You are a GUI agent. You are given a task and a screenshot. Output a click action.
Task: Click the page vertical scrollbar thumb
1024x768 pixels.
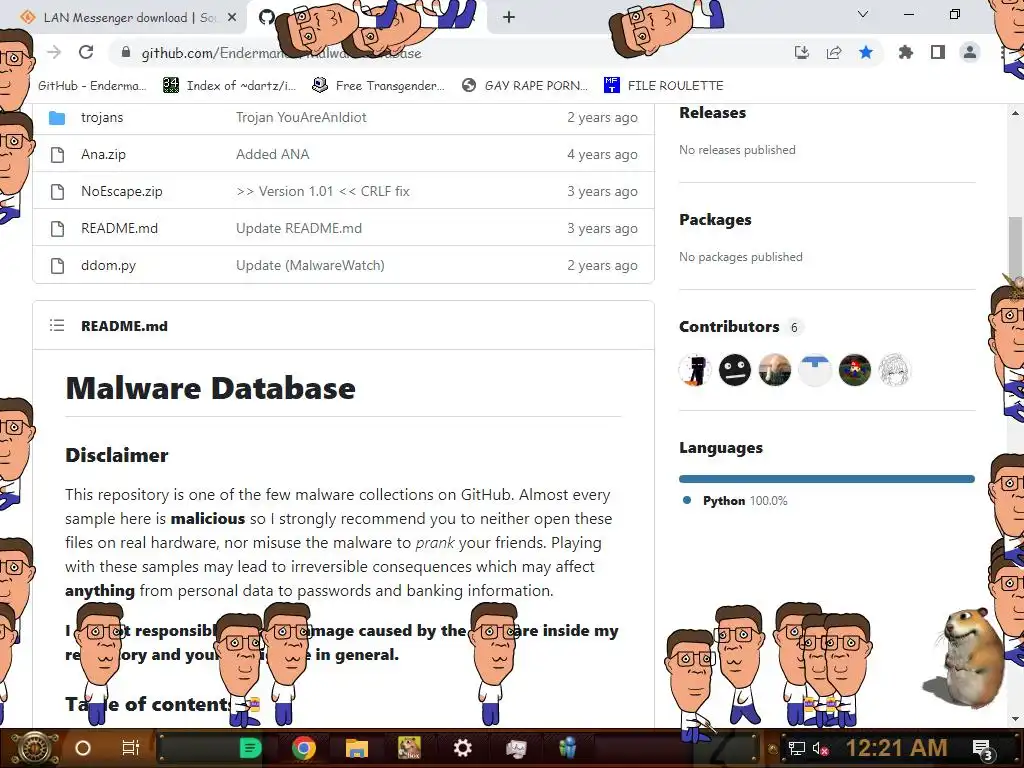point(1014,248)
